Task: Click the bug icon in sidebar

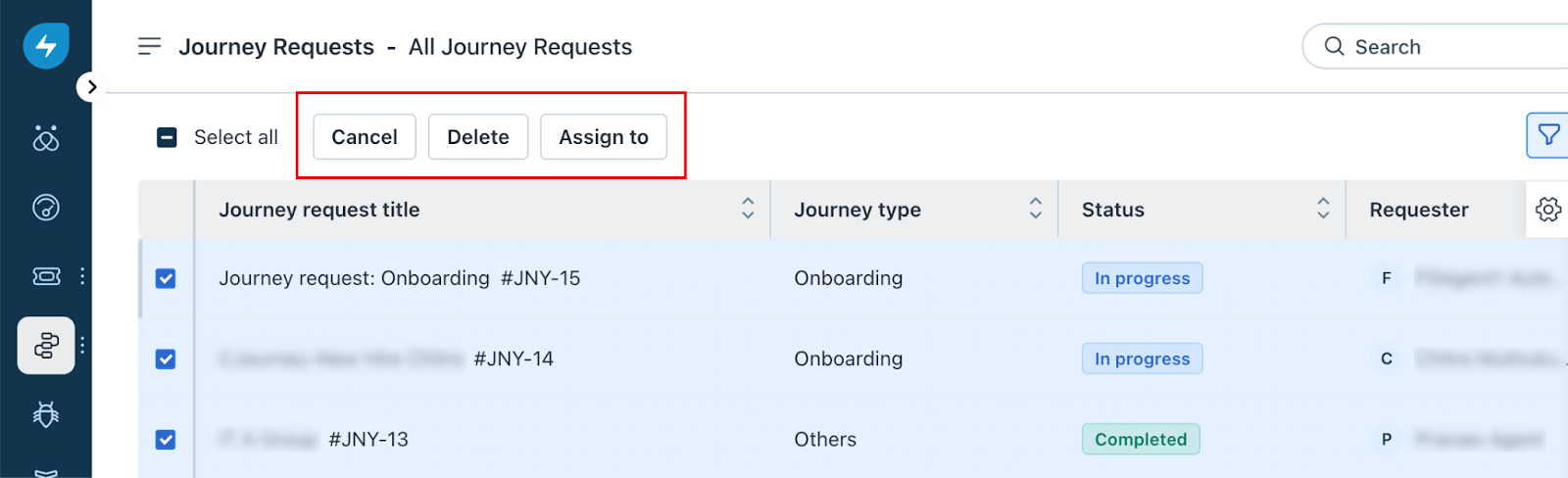Action: coord(46,414)
